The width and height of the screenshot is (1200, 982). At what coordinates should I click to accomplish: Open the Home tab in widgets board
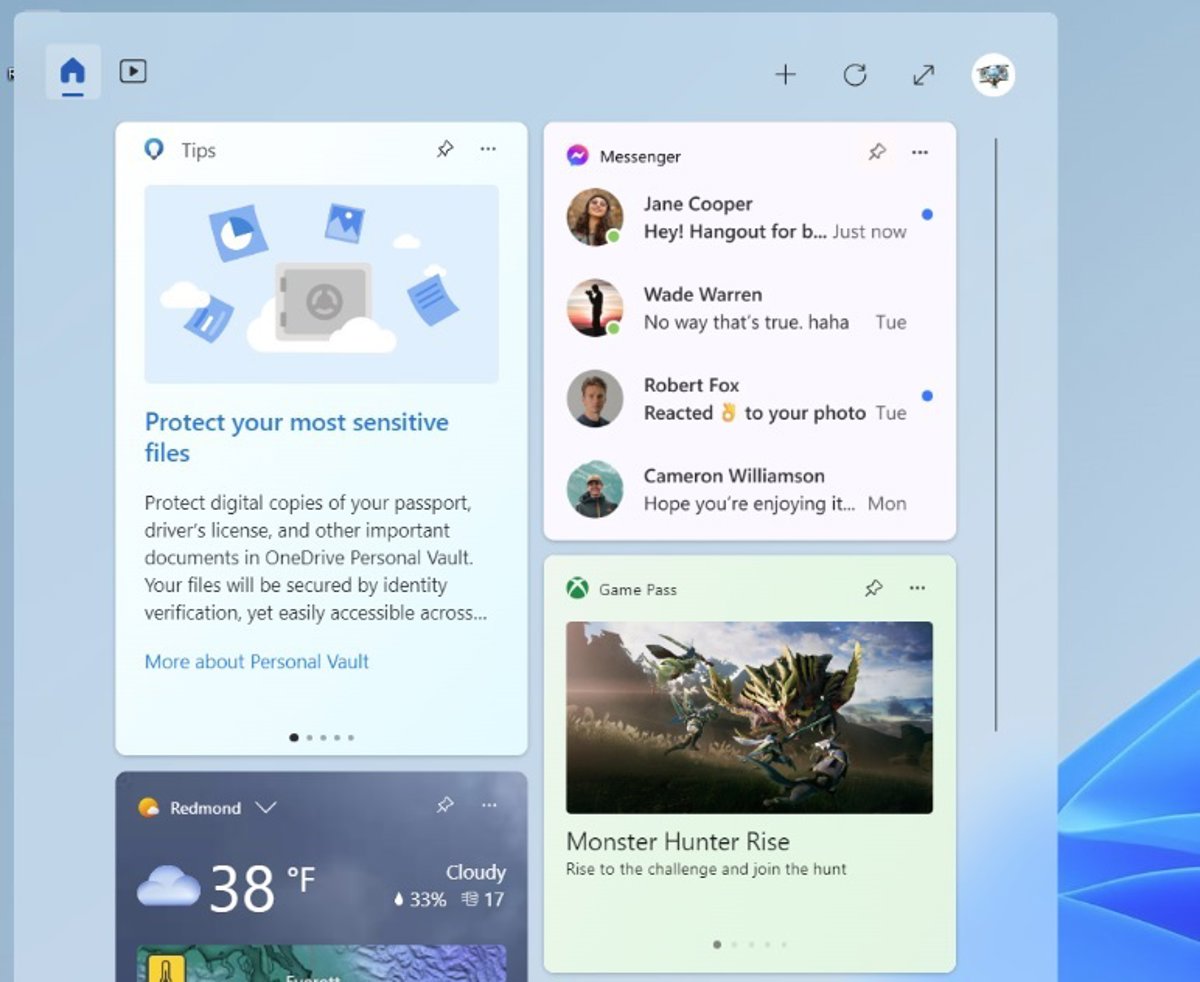coord(73,72)
